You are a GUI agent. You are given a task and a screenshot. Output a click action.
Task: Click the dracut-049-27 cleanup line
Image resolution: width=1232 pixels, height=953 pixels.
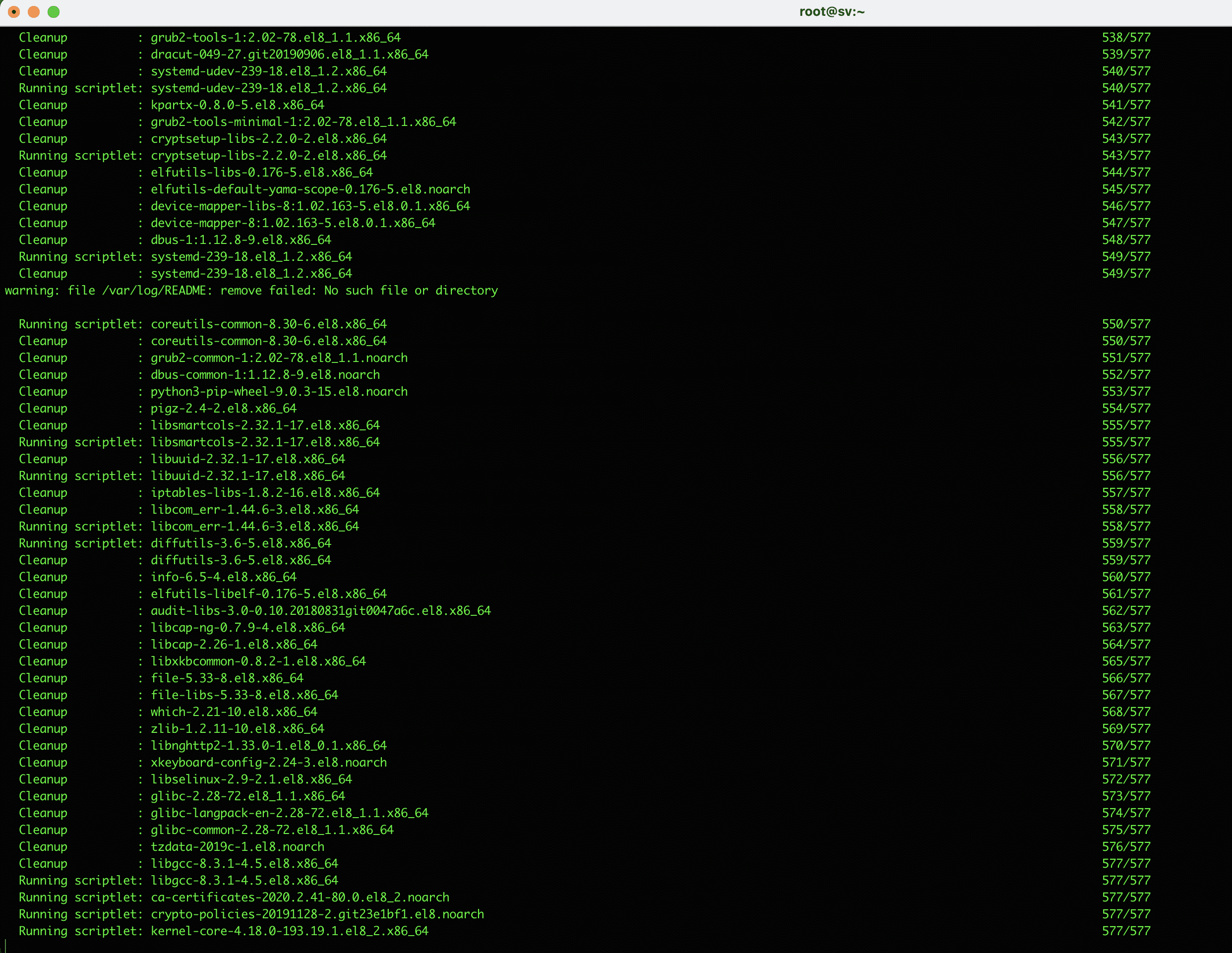[223, 54]
